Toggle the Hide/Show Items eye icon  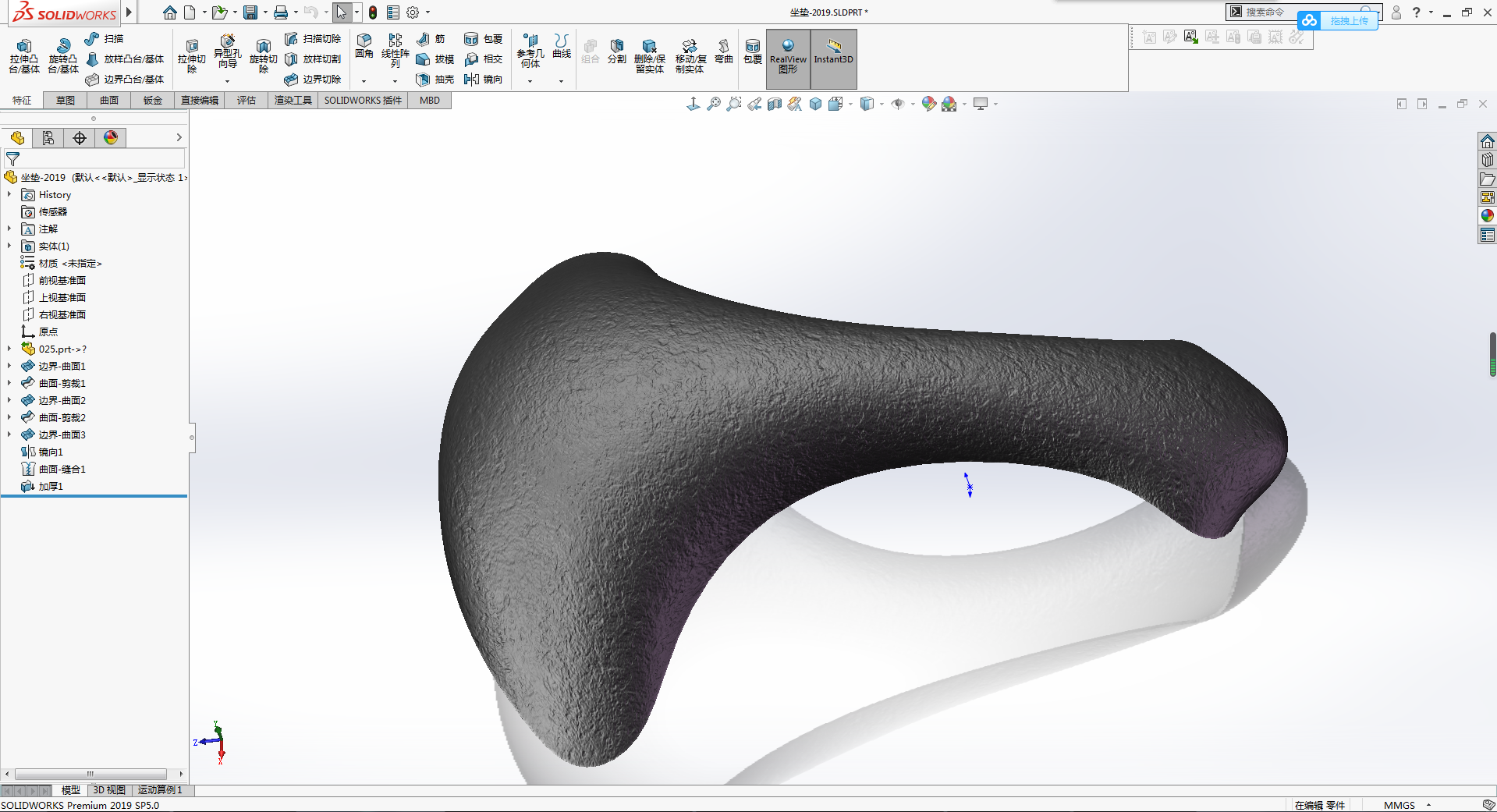(898, 104)
